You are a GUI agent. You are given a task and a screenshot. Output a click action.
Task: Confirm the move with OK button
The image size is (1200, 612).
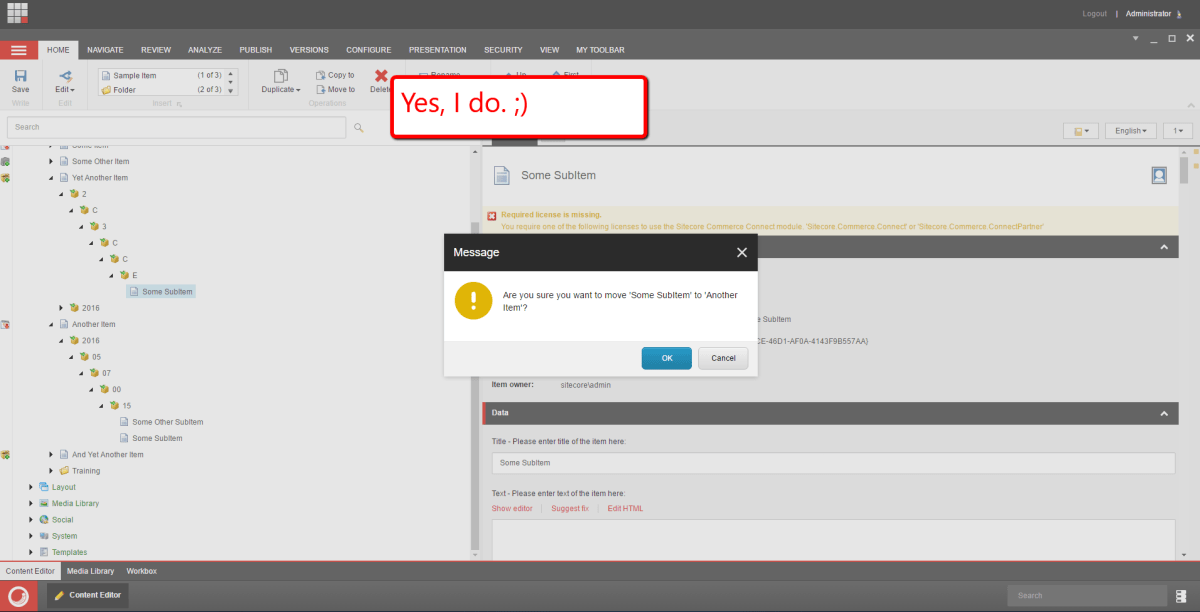tap(666, 358)
